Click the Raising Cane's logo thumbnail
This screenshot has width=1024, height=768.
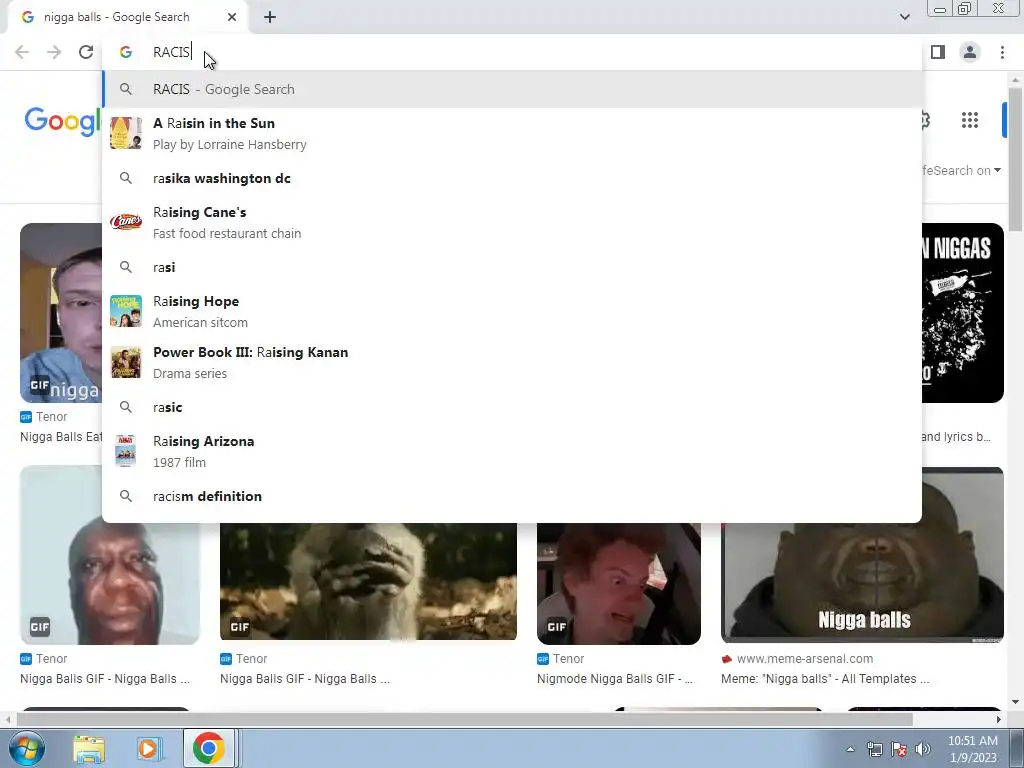coord(125,222)
